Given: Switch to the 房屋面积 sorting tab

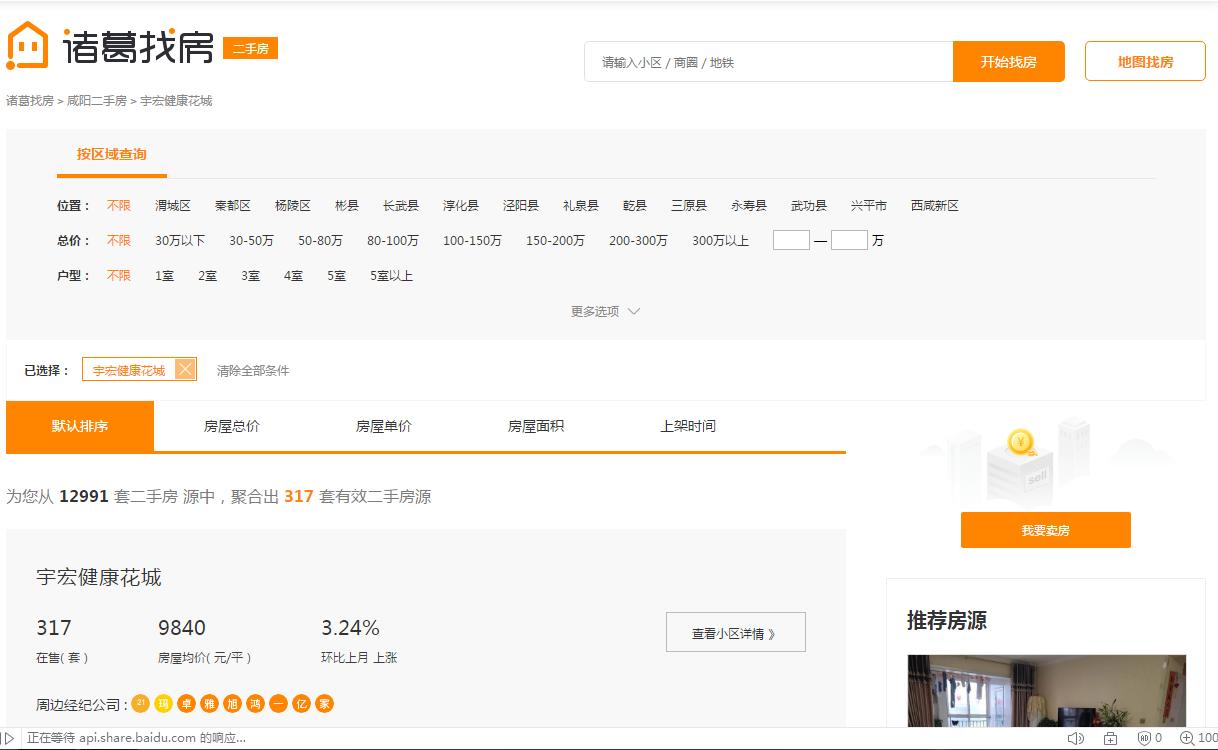Looking at the screenshot, I should 535,426.
